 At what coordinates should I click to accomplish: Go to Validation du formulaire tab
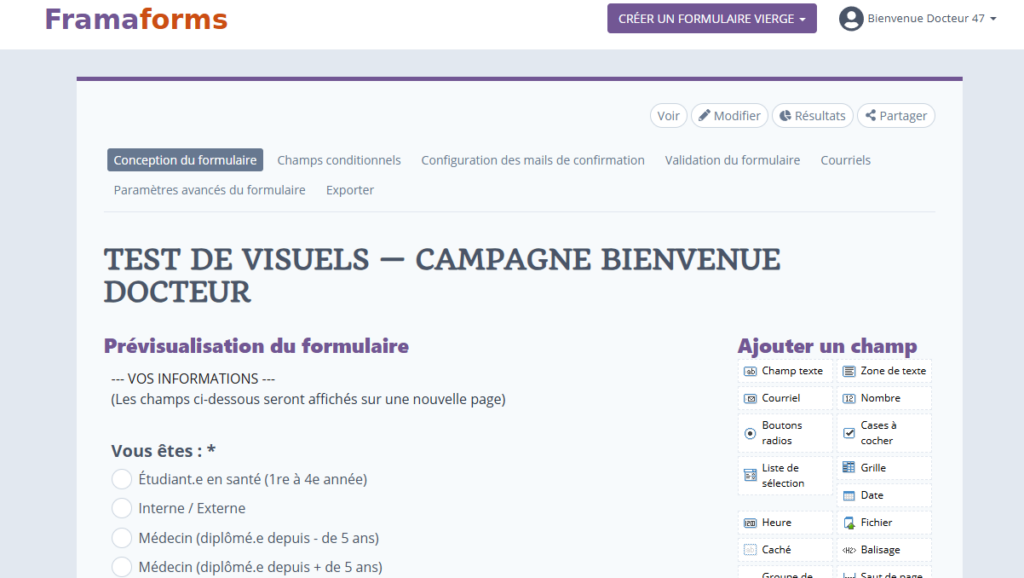tap(732, 160)
